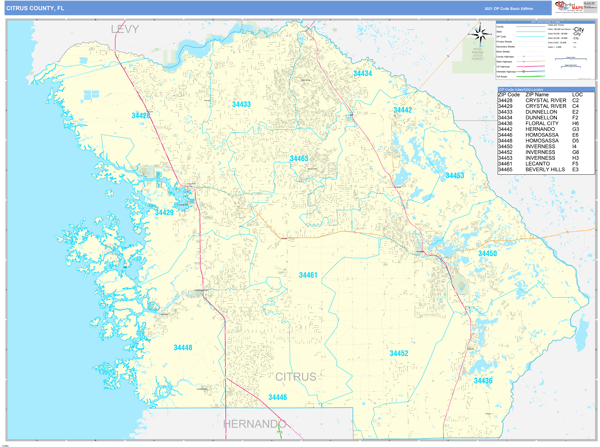
Task: Click grid location E3 in the index
Action: click(x=576, y=169)
